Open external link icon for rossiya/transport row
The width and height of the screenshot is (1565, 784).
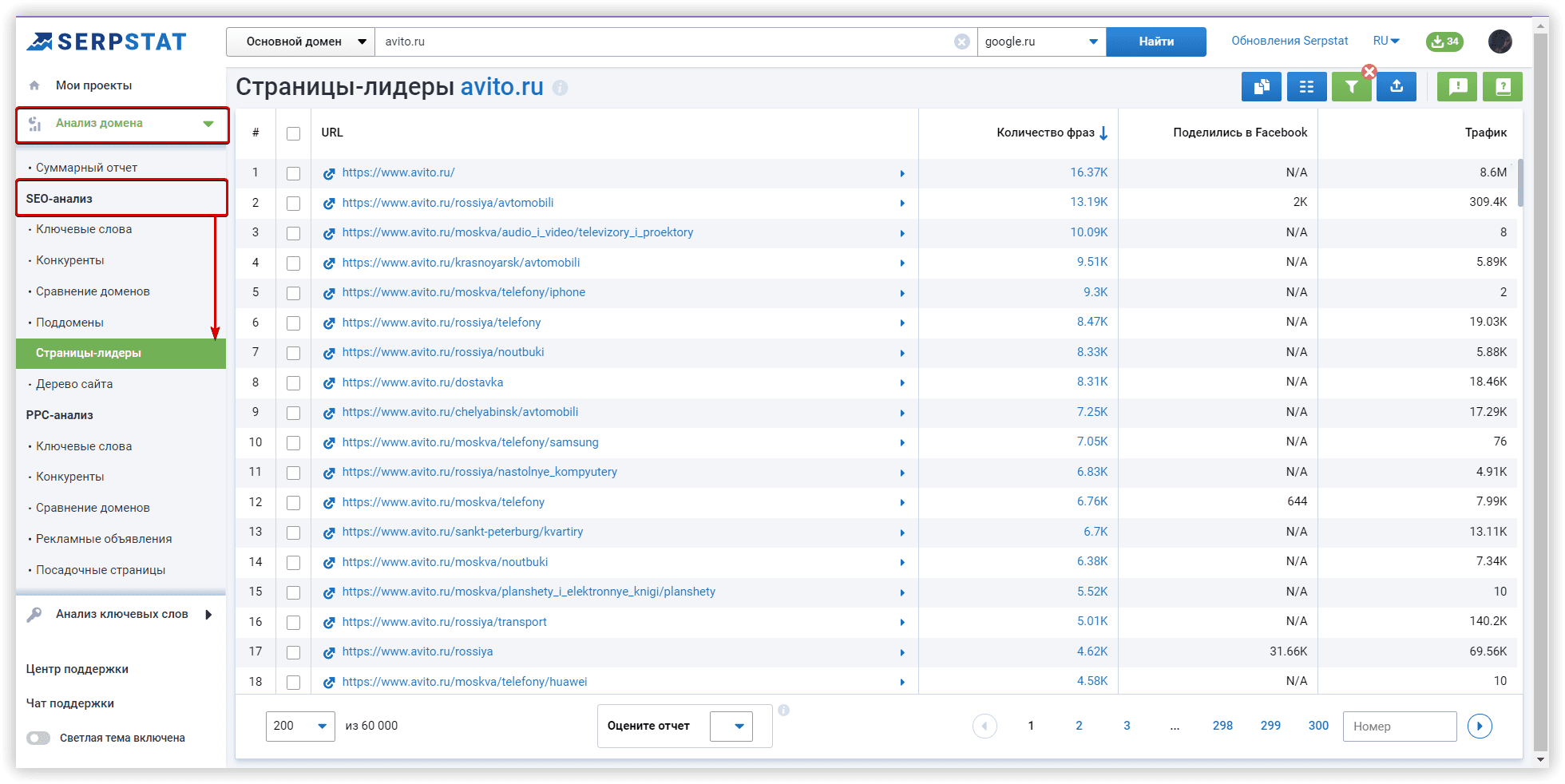click(329, 623)
